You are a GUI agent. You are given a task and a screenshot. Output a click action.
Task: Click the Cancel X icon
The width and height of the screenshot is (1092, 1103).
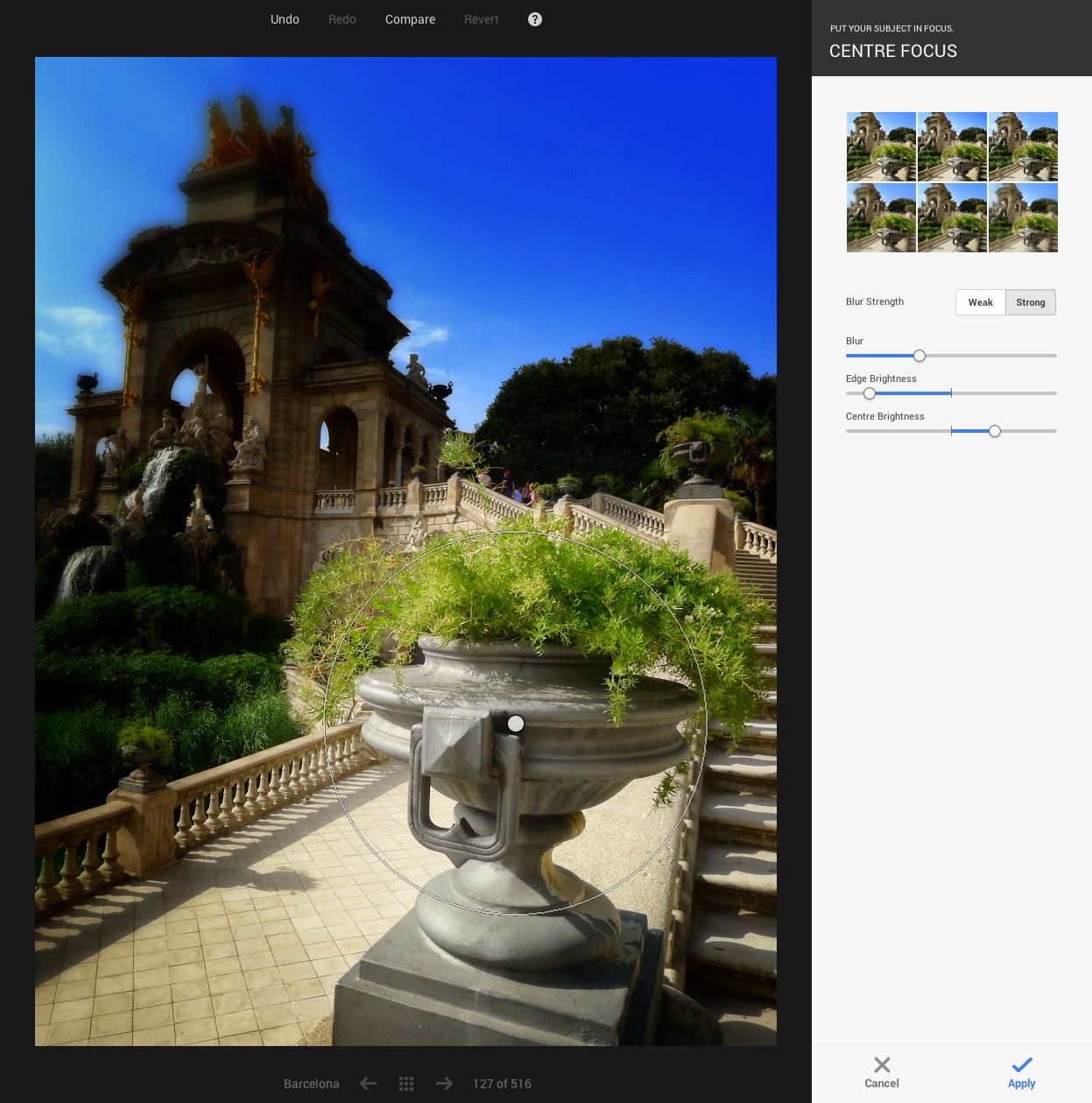tap(882, 1064)
